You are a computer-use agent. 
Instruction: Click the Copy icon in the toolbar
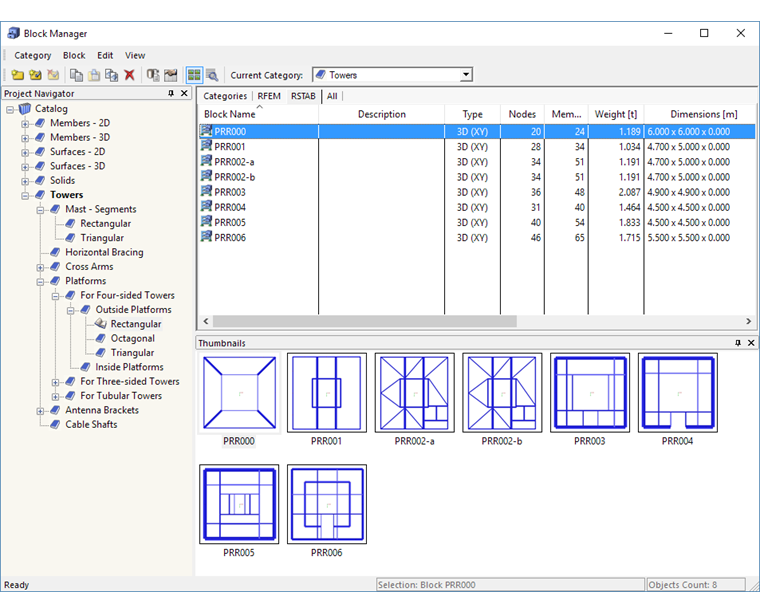tap(76, 75)
